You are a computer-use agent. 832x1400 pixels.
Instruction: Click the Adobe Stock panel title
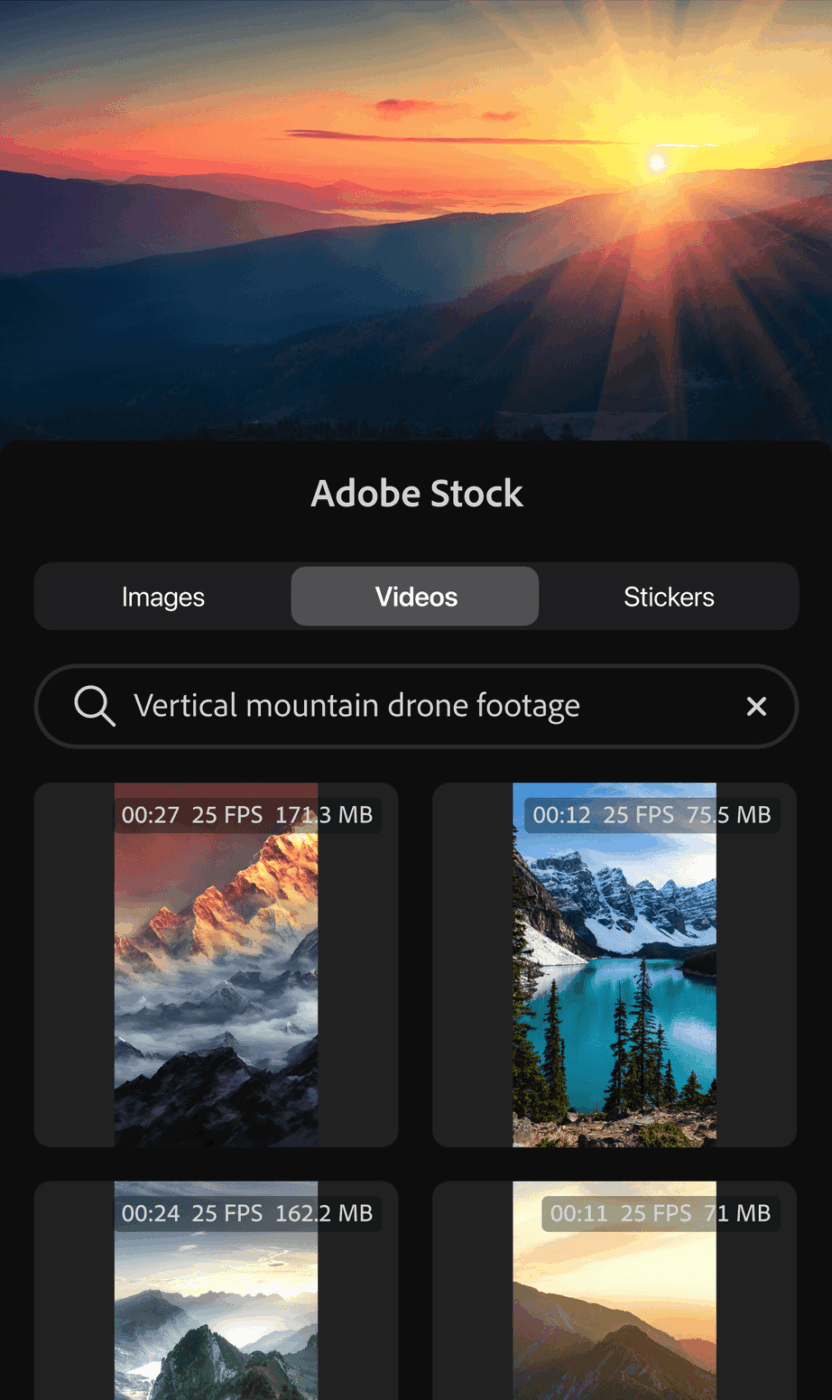coord(417,493)
